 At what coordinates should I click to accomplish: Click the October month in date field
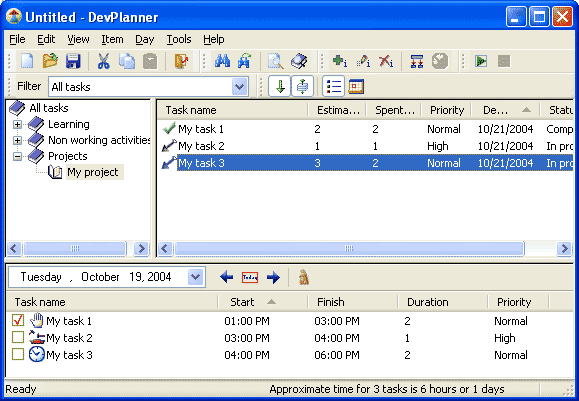tap(100, 277)
